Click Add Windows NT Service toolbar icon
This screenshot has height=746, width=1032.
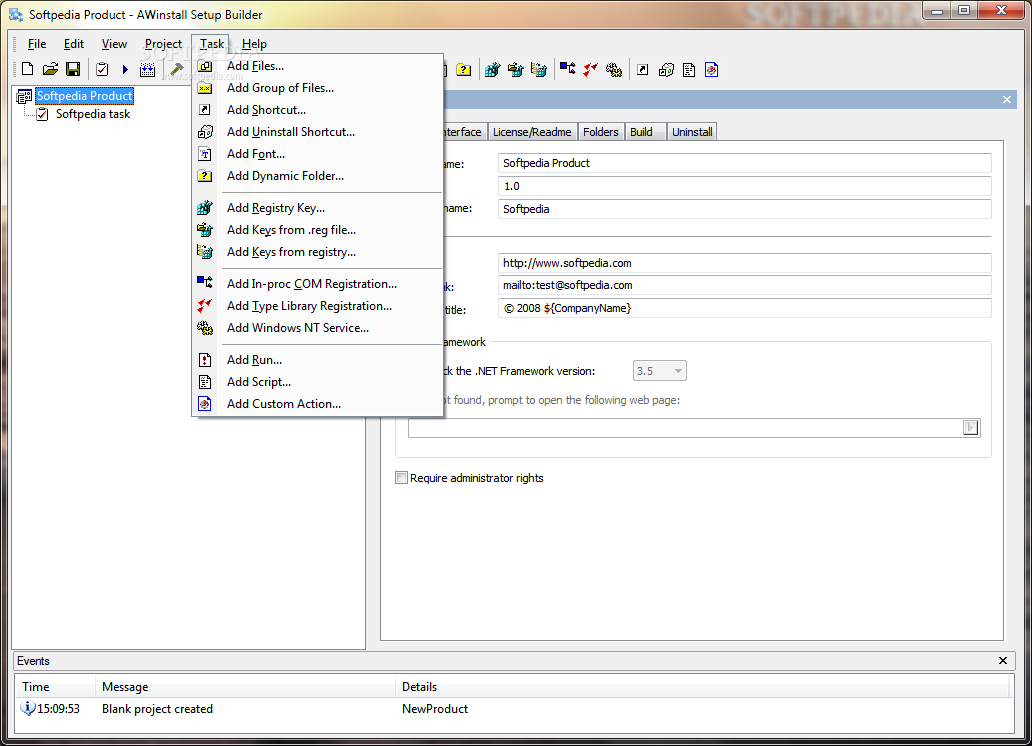point(614,70)
